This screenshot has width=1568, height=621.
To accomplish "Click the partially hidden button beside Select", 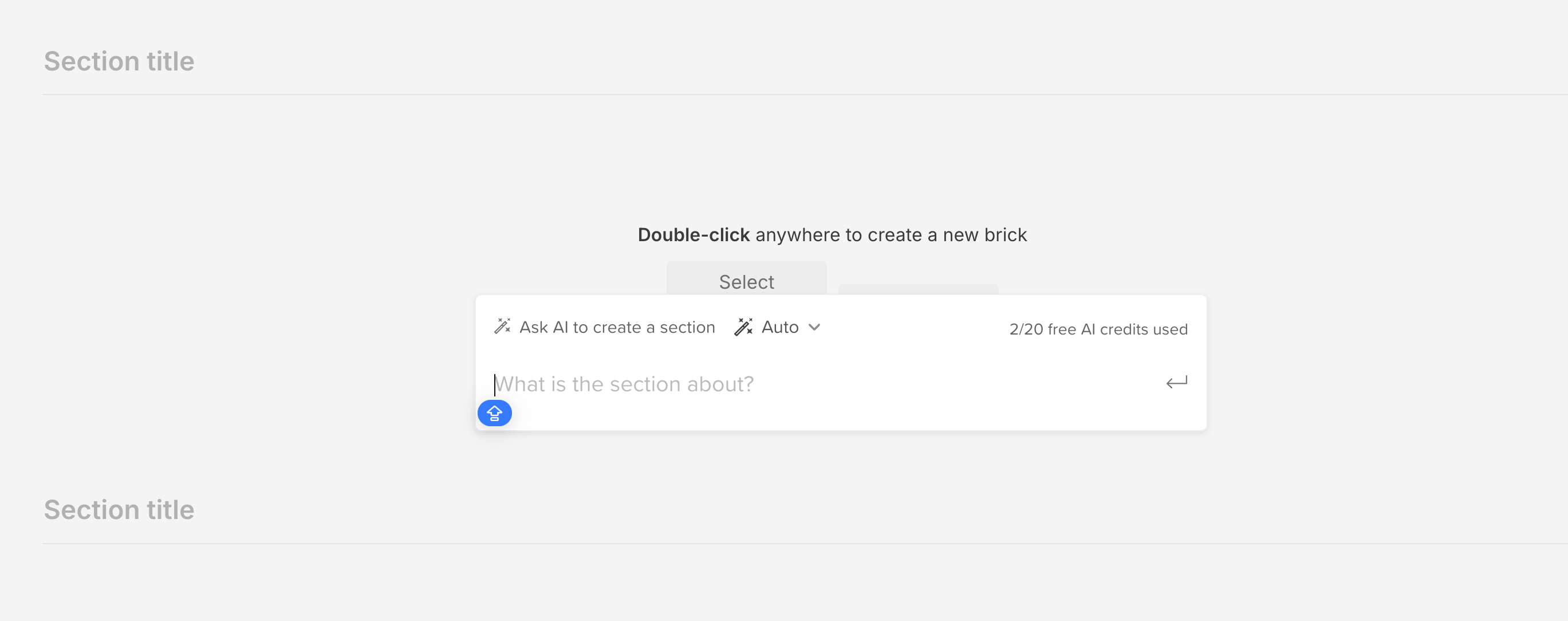I will click(x=918, y=289).
